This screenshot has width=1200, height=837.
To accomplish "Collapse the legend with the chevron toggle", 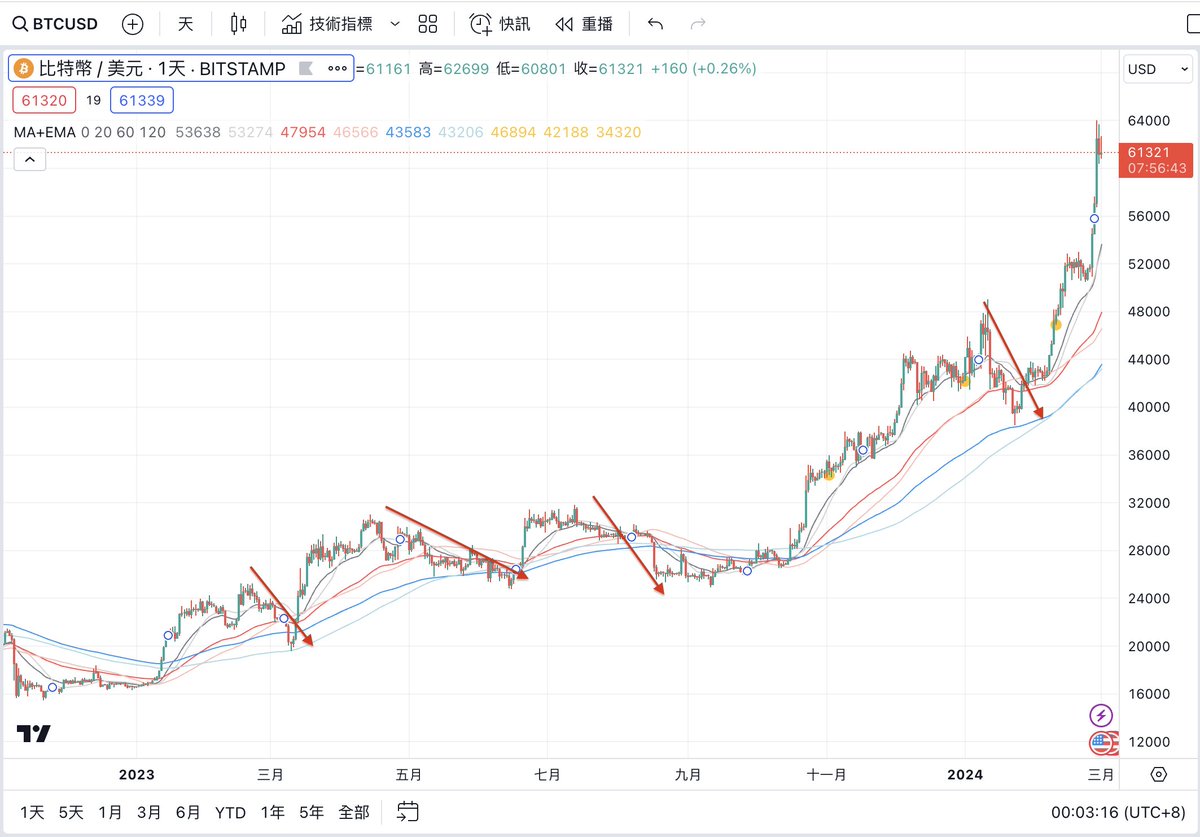I will (29, 159).
